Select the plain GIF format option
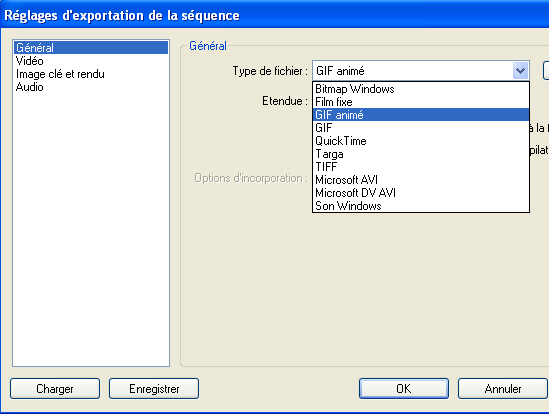This screenshot has width=549, height=414. pos(421,128)
